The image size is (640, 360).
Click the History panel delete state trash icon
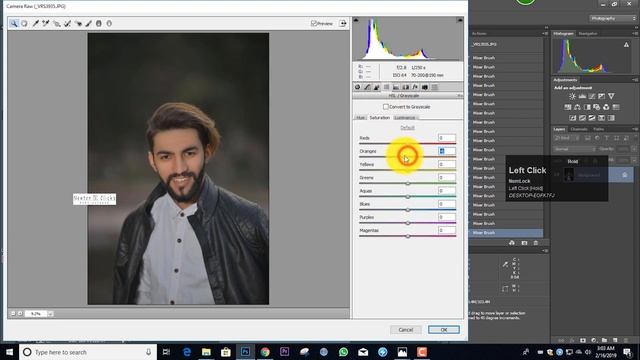(x=536, y=243)
